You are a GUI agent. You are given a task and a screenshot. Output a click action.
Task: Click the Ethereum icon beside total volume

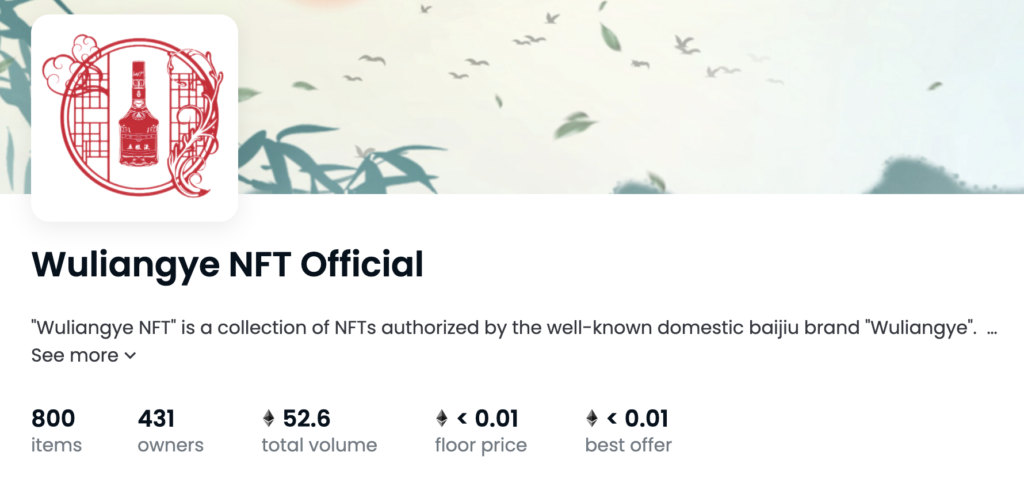pos(268,418)
